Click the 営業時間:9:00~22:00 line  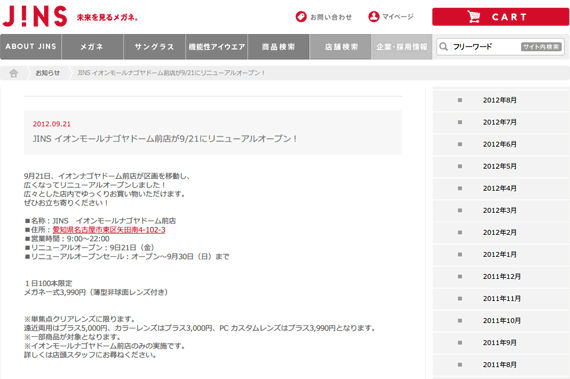point(67,239)
